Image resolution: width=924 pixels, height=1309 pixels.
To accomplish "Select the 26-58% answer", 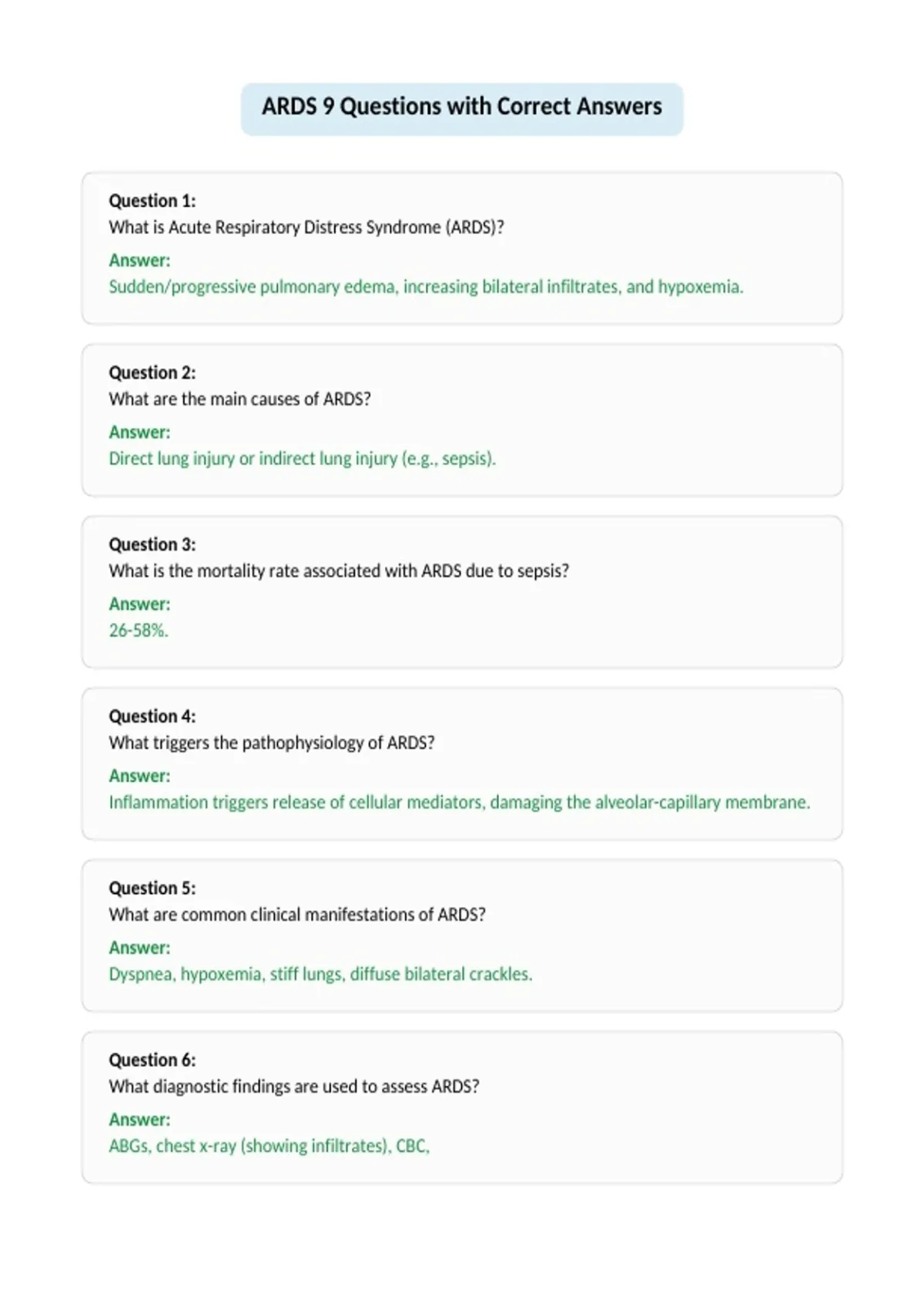I will (x=139, y=631).
